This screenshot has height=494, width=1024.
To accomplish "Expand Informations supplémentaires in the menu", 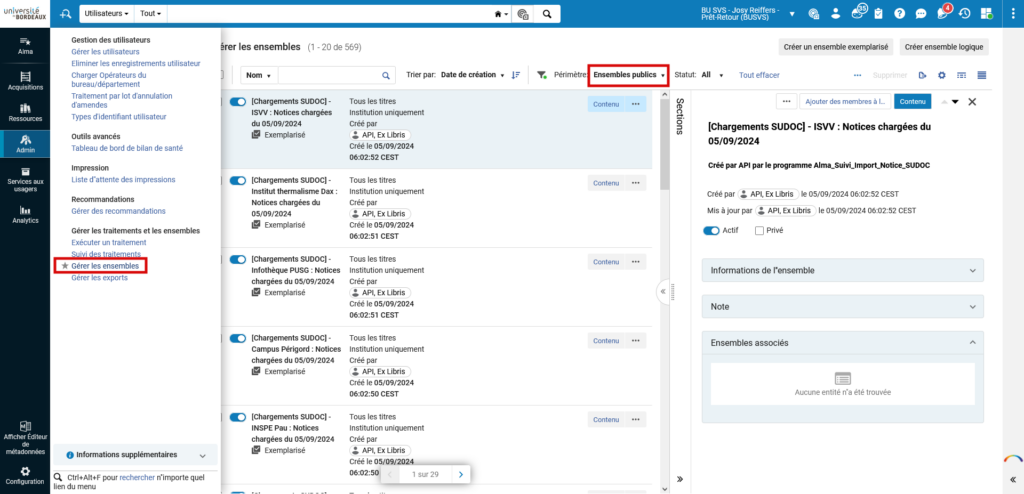I will pos(136,455).
